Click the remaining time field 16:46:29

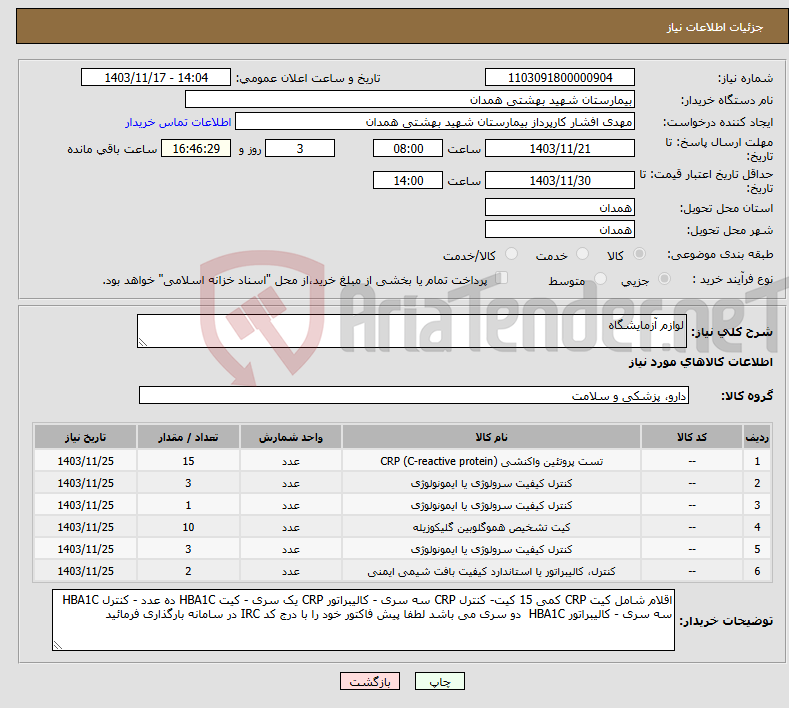point(196,148)
